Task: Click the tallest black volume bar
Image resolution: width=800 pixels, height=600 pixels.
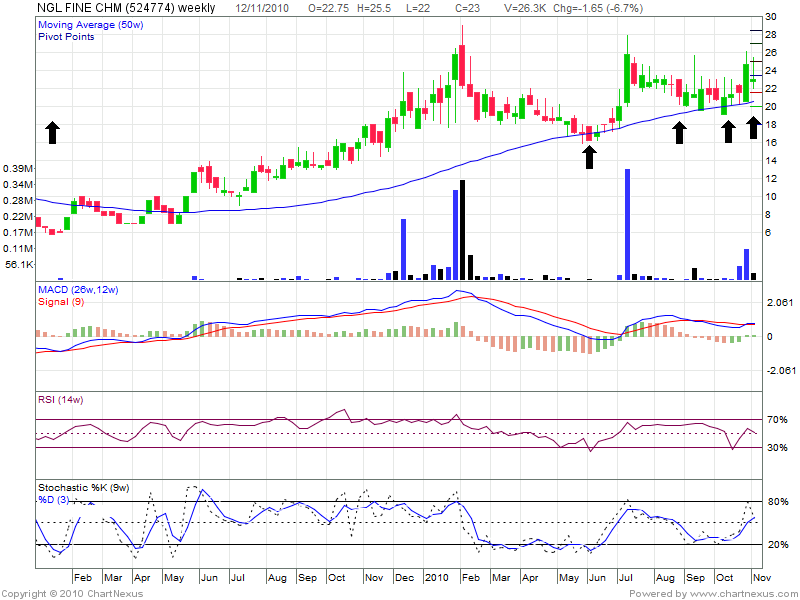Action: click(463, 228)
